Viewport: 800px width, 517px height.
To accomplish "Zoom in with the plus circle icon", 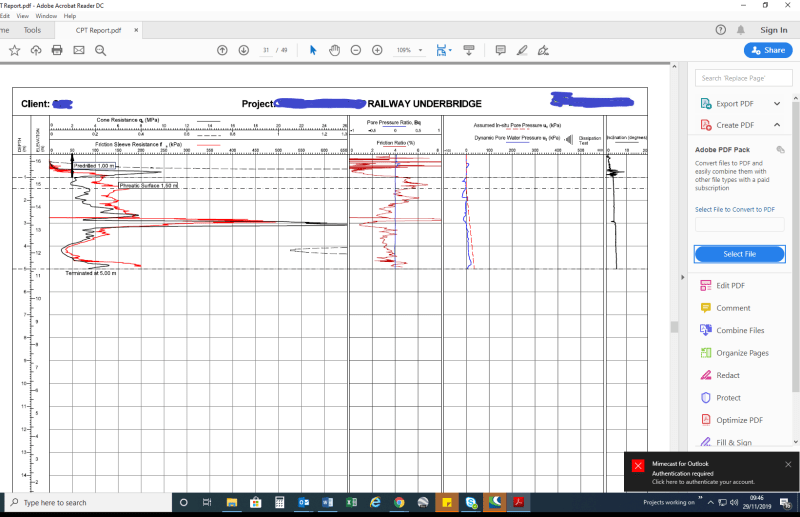I will 377,50.
